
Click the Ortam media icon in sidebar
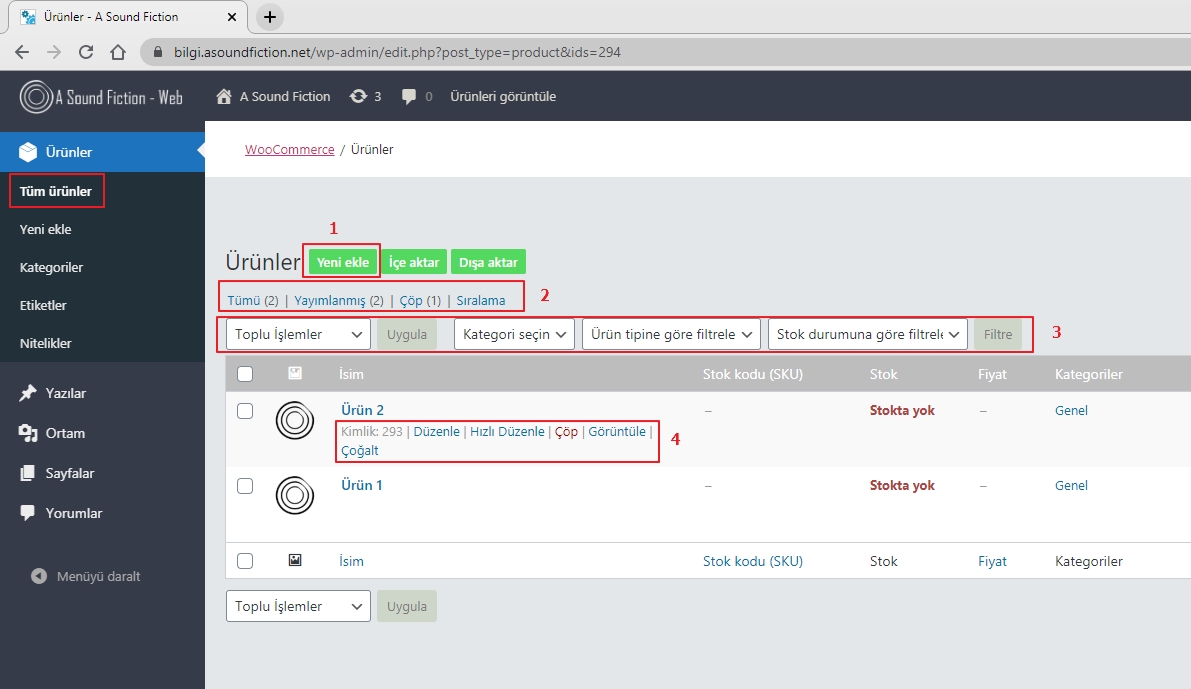coord(28,433)
